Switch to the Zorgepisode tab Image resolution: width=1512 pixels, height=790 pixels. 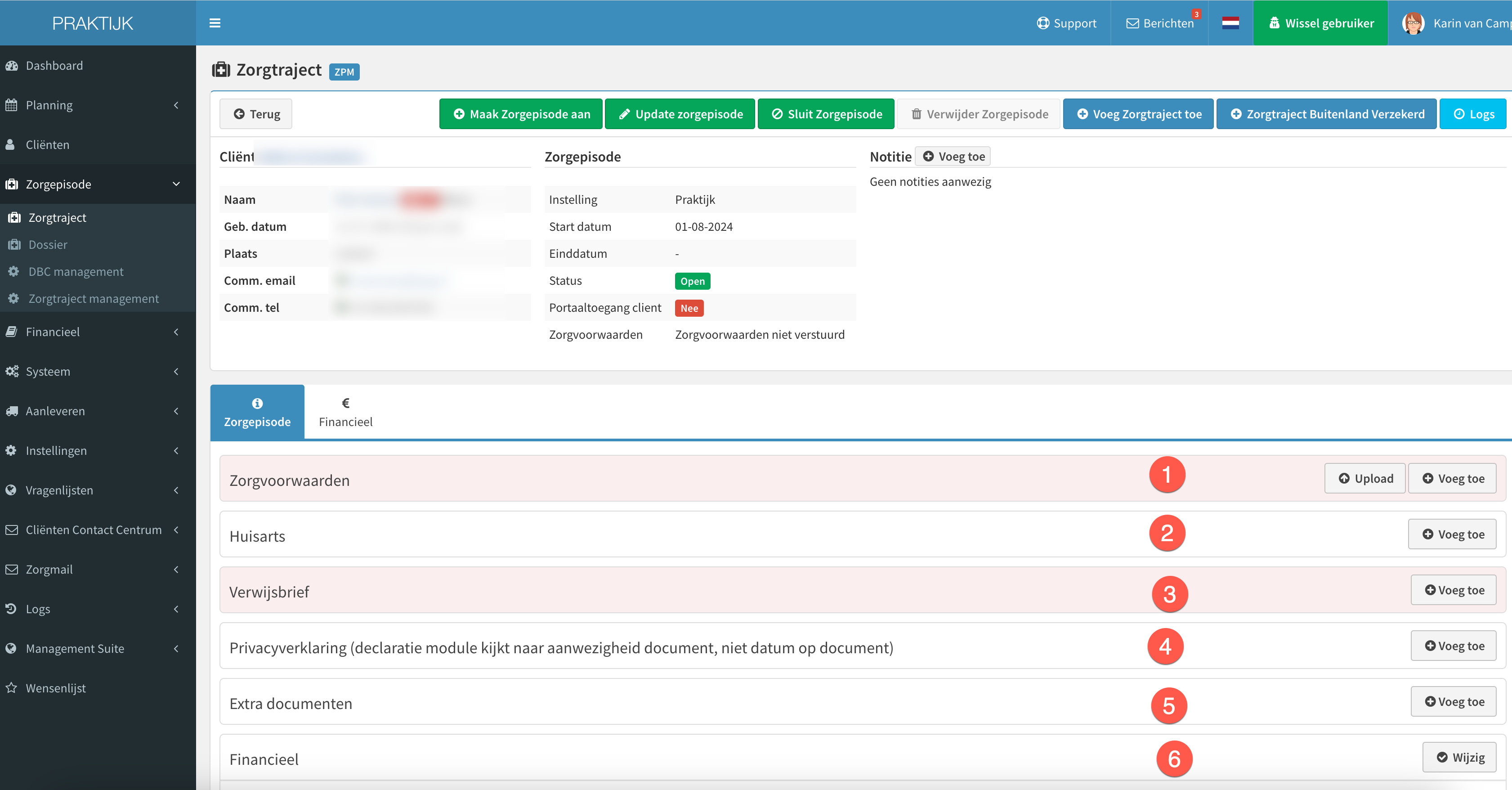tap(257, 412)
